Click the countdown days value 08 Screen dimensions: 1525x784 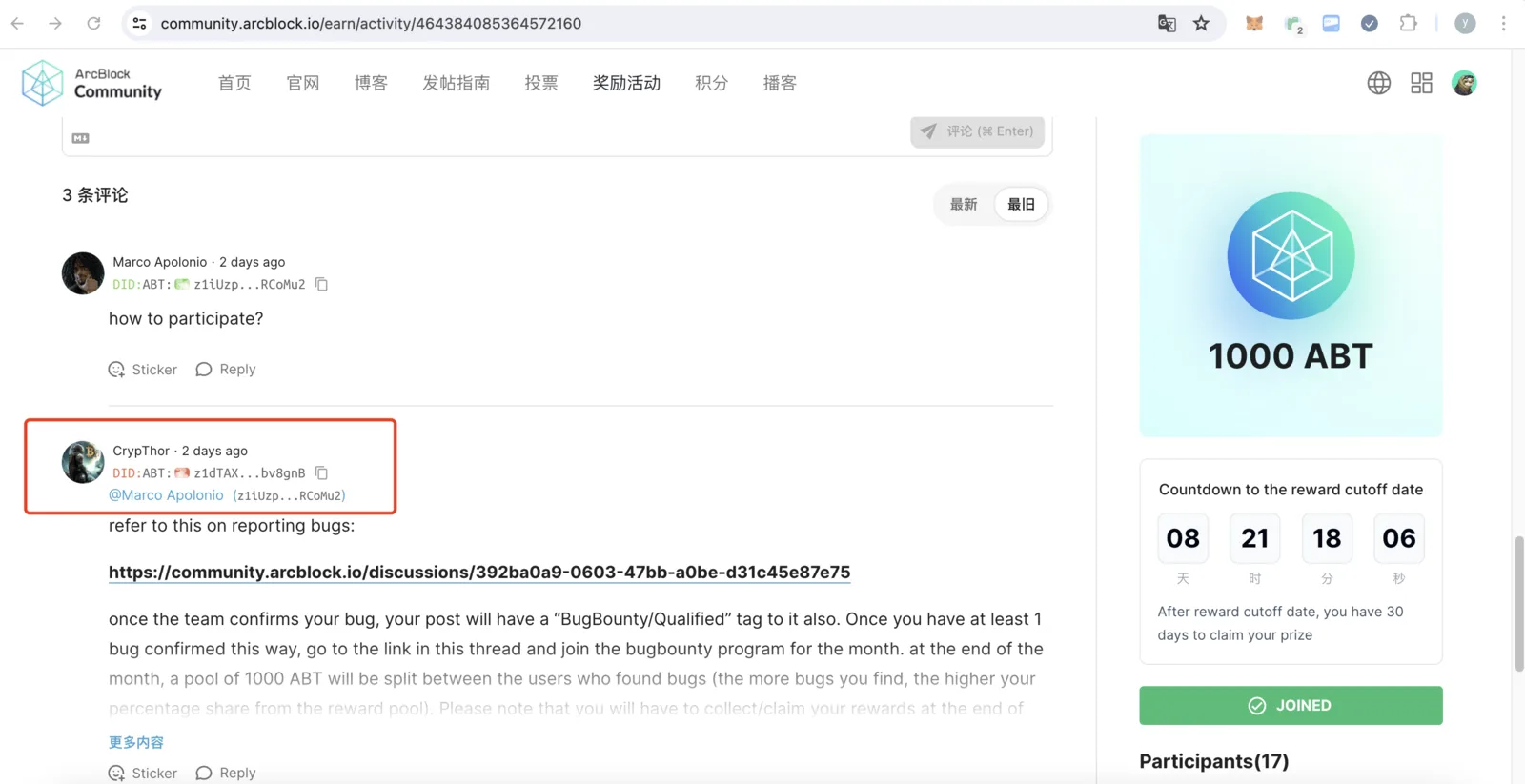(x=1183, y=538)
